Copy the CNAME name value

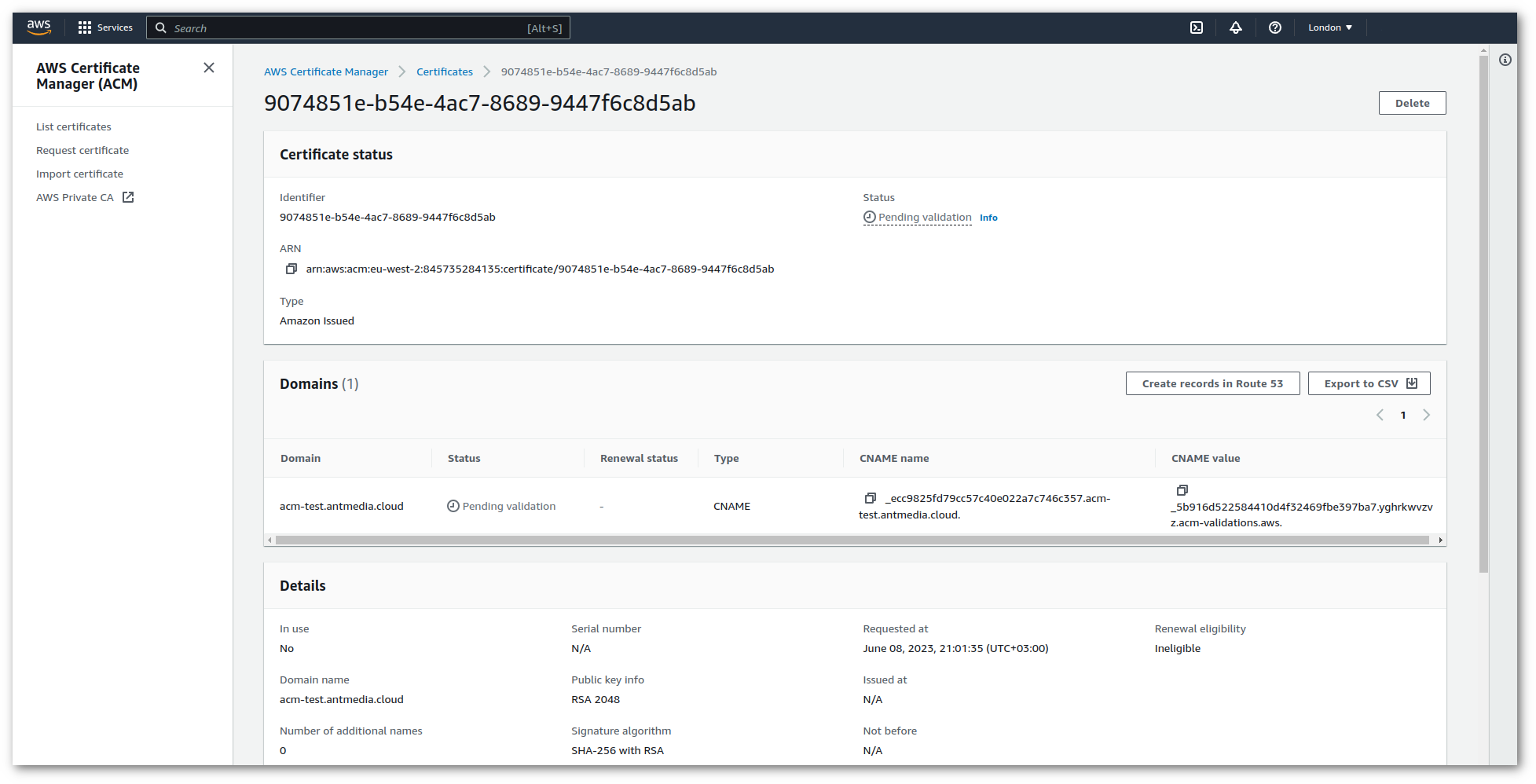click(x=871, y=498)
